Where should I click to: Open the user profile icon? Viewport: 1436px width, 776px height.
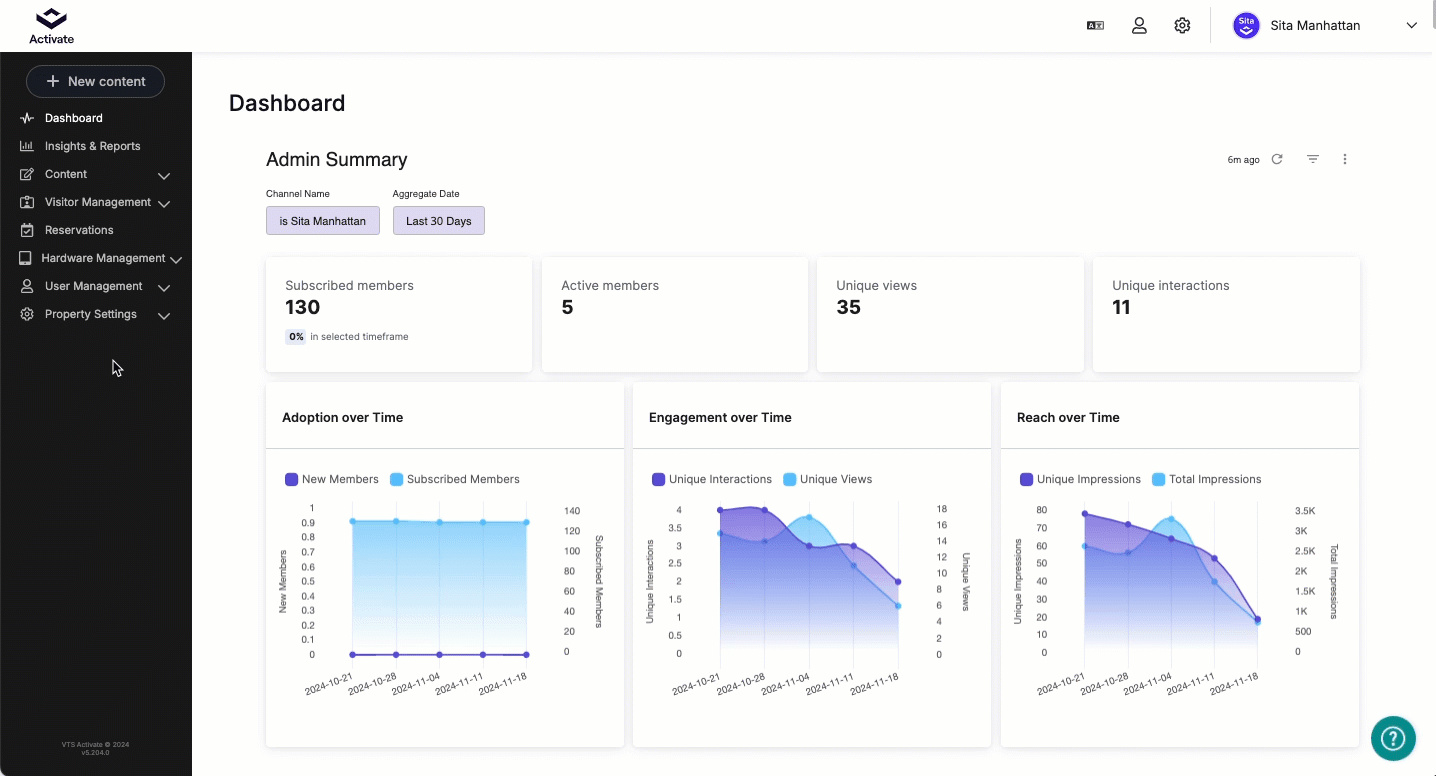point(1139,26)
